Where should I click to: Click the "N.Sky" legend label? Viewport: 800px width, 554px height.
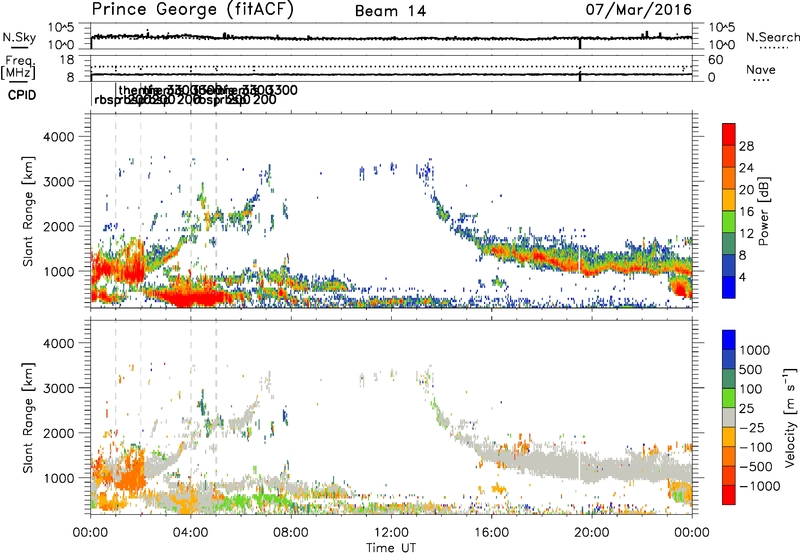tap(19, 37)
